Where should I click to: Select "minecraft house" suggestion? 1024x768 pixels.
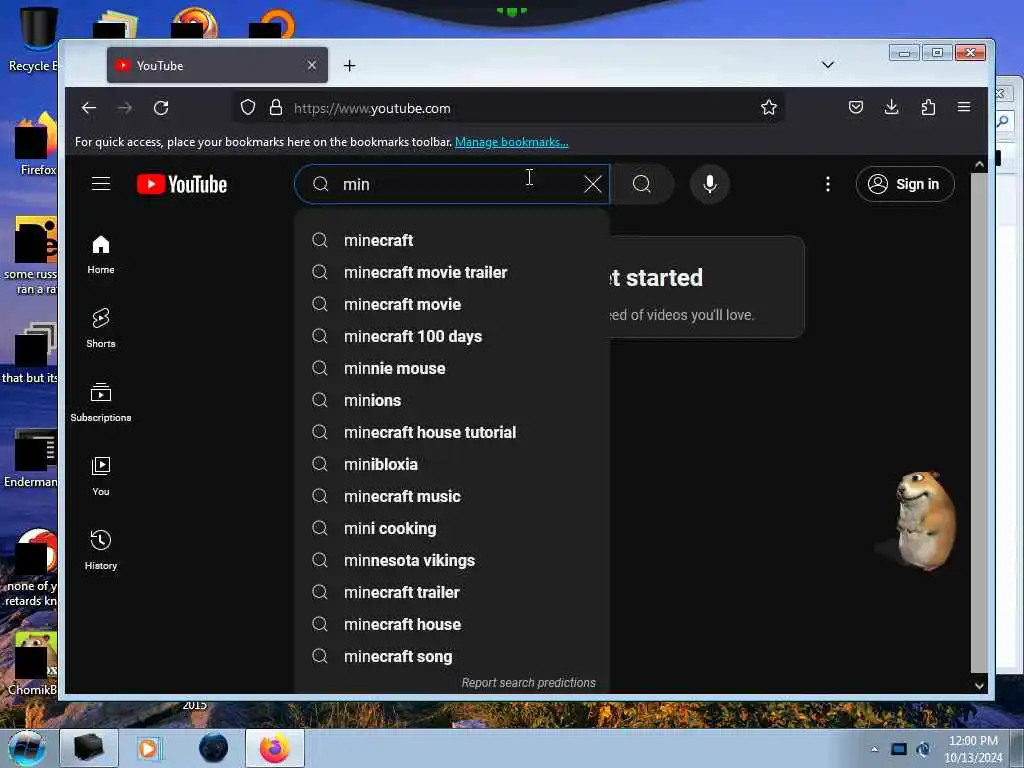coord(452,624)
